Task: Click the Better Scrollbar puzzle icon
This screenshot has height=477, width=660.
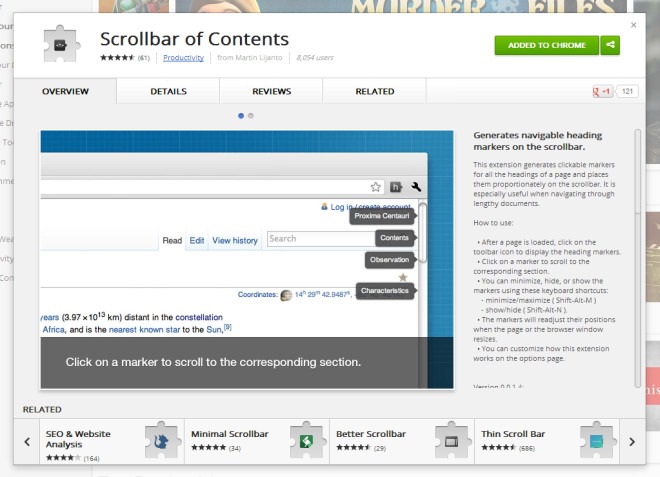Action: 451,440
